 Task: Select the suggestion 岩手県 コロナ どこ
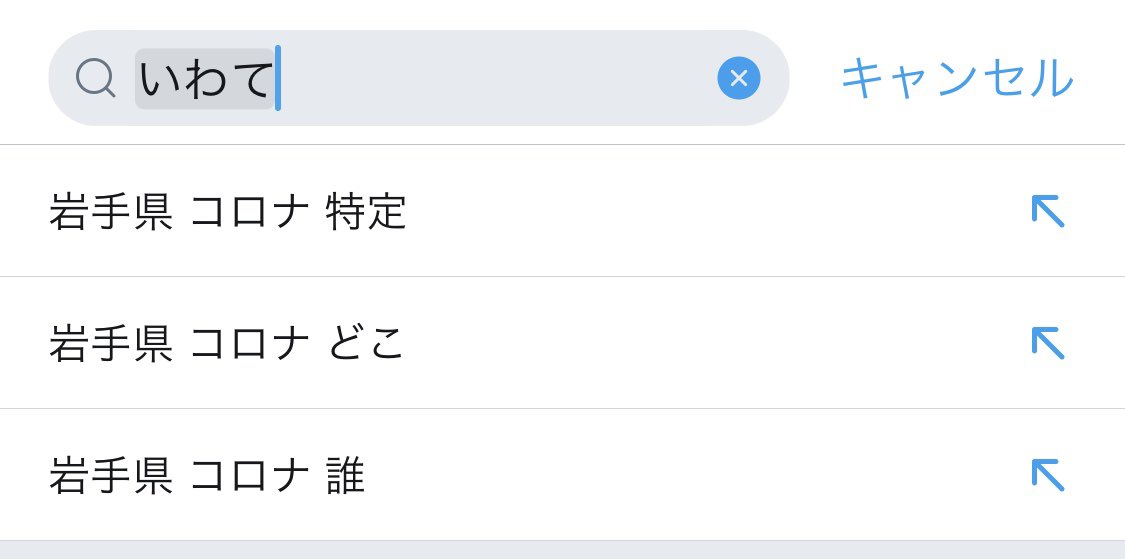562,343
